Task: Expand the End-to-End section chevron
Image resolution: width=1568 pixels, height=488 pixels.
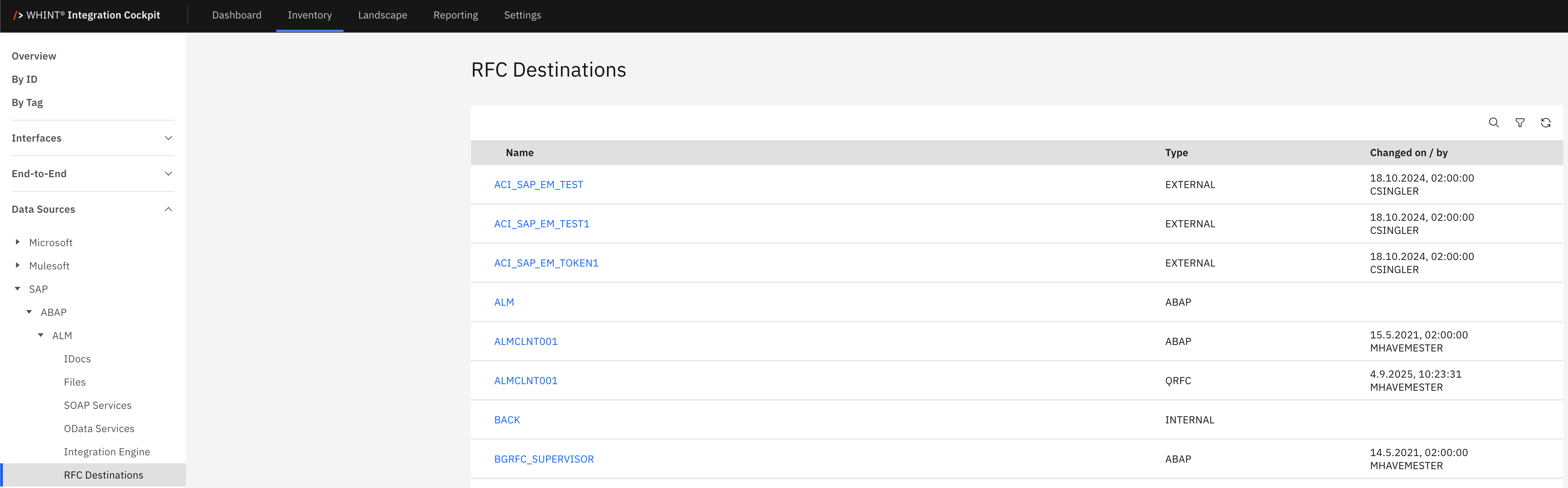Action: 168,174
